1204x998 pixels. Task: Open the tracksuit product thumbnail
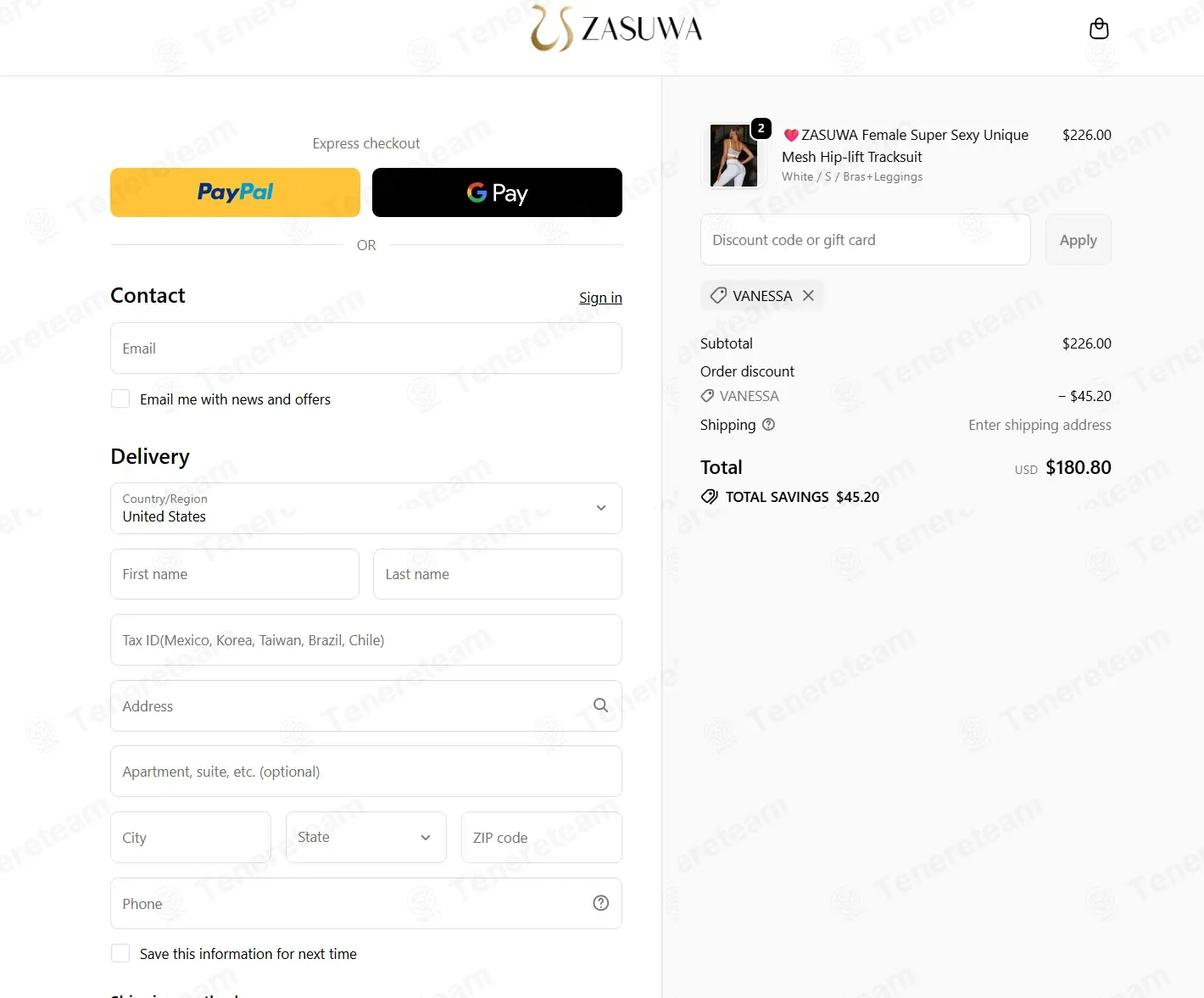tap(733, 156)
